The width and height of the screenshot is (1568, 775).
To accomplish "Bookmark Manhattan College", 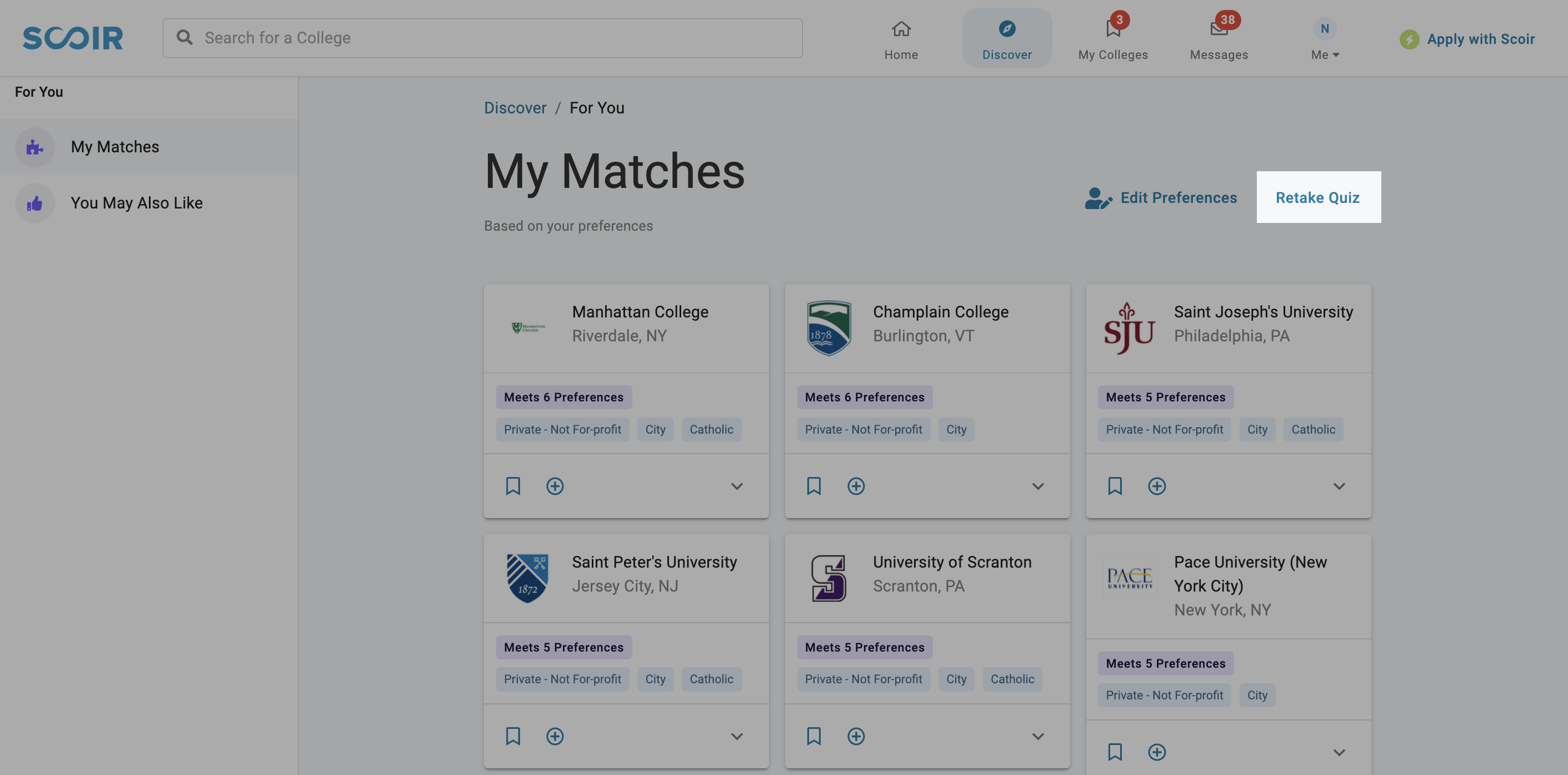I will (512, 485).
